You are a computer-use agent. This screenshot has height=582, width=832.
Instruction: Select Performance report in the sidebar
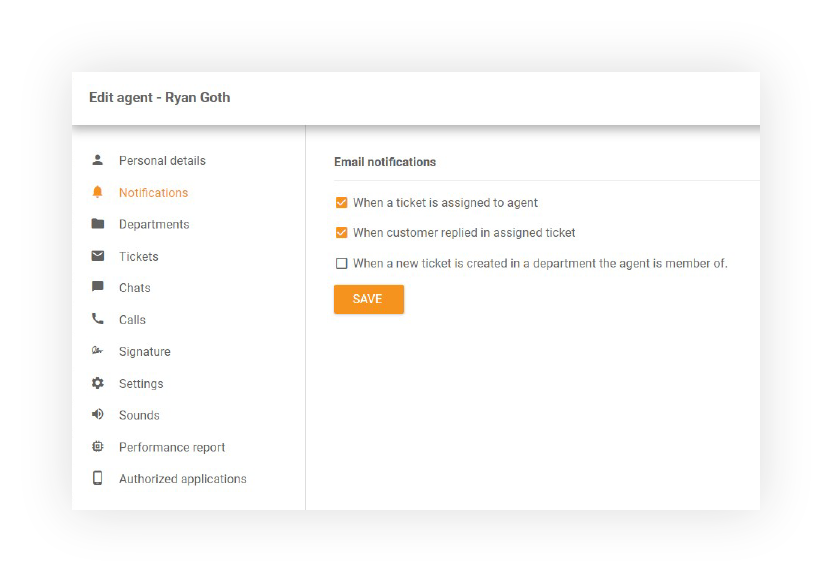[x=171, y=447]
